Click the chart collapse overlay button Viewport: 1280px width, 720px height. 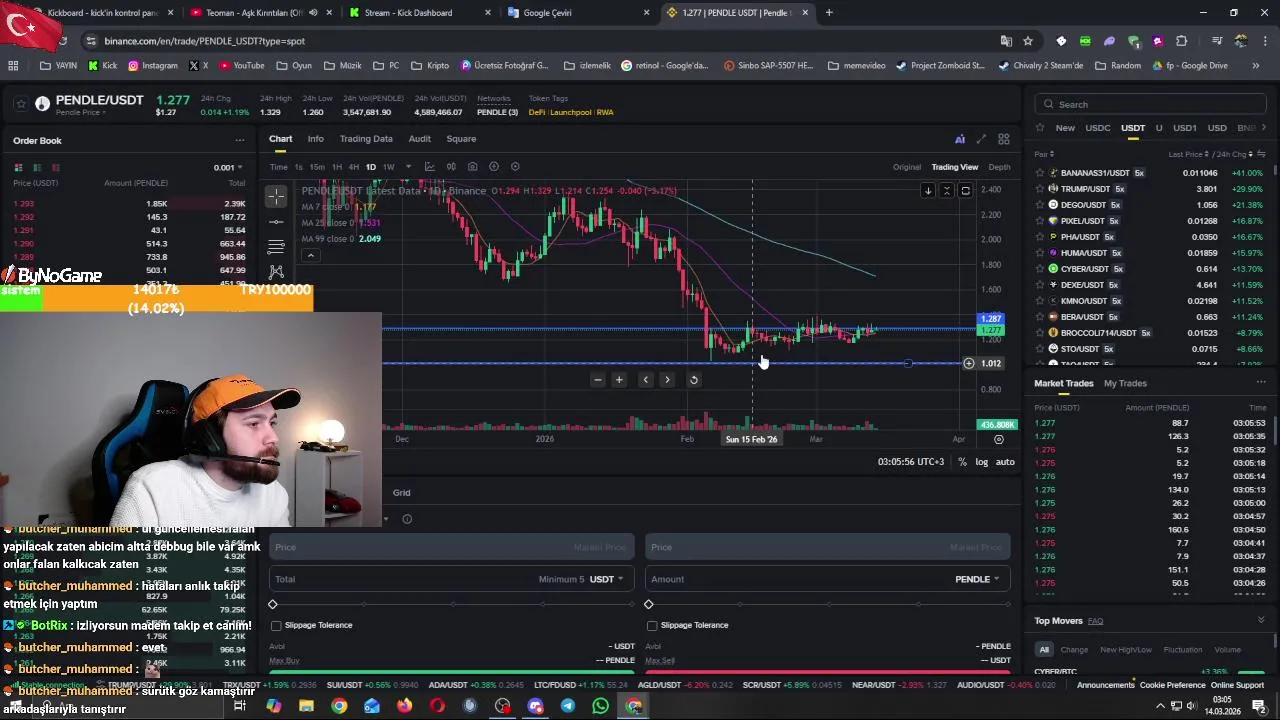947,190
